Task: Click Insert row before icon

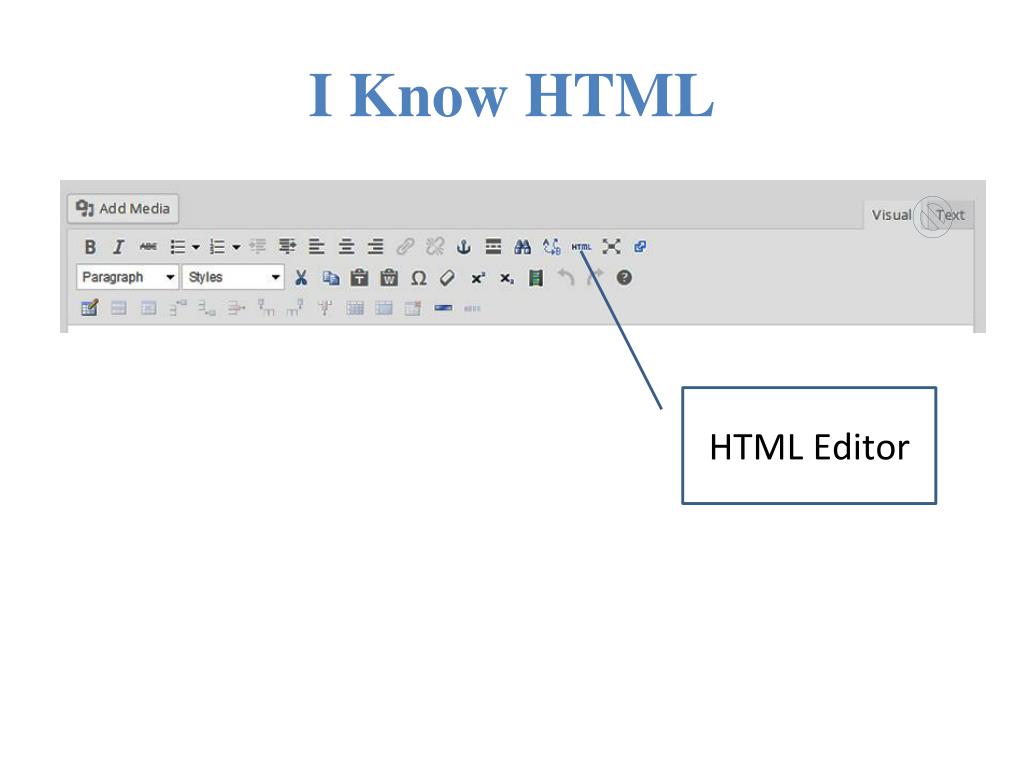Action: pos(178,308)
